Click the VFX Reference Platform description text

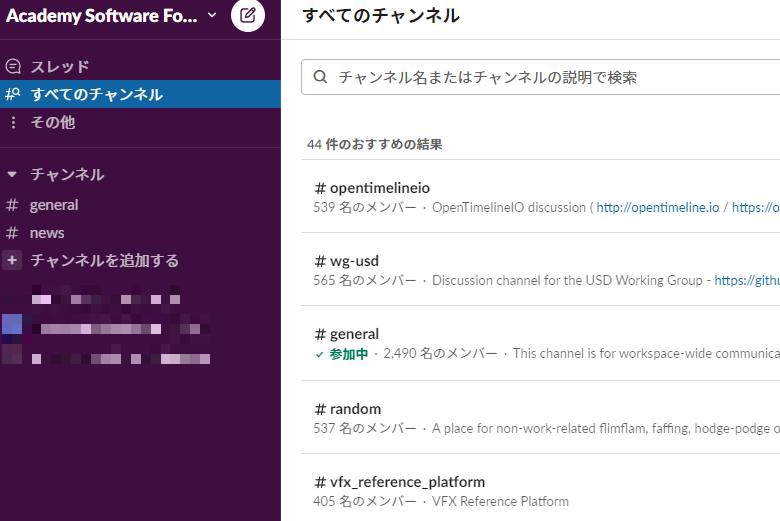(x=500, y=501)
